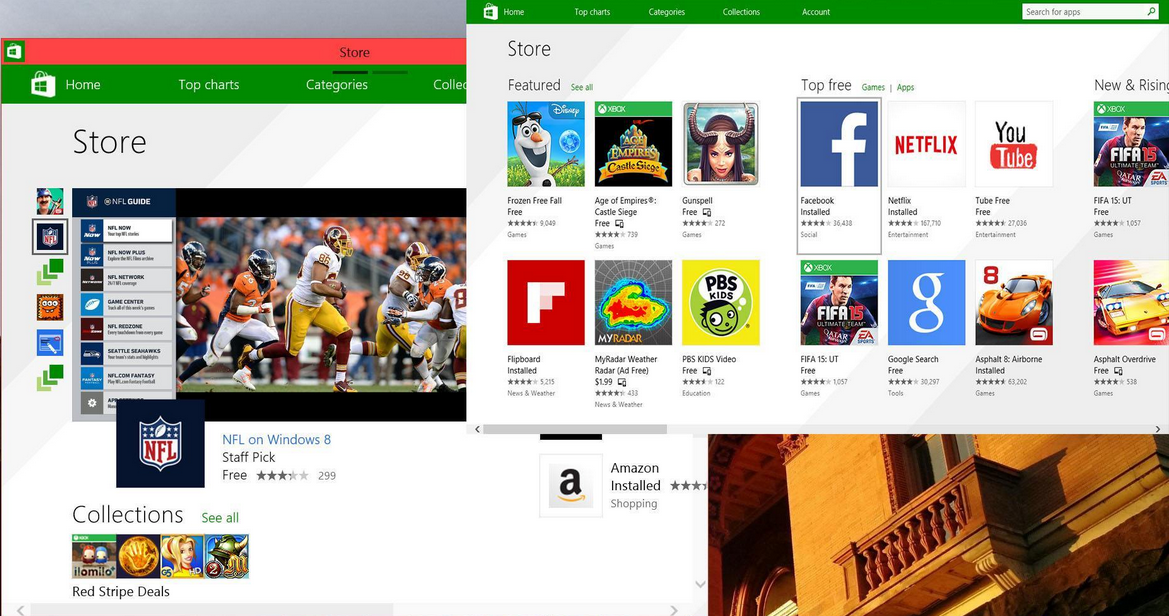Image resolution: width=1169 pixels, height=616 pixels.
Task: Select the NFL thumbnail in spotlight strip
Action: tap(50, 236)
